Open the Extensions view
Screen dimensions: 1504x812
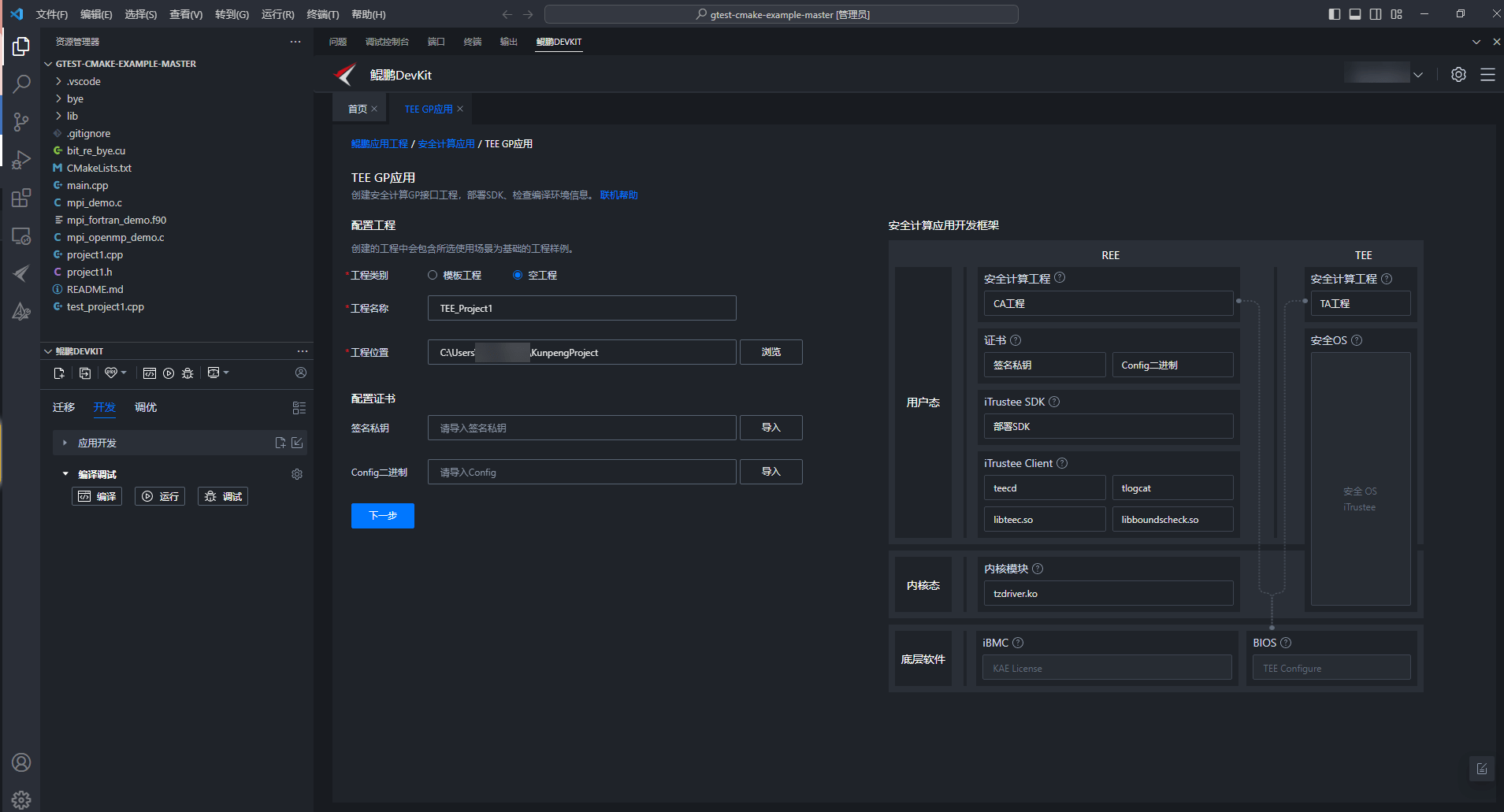point(21,197)
